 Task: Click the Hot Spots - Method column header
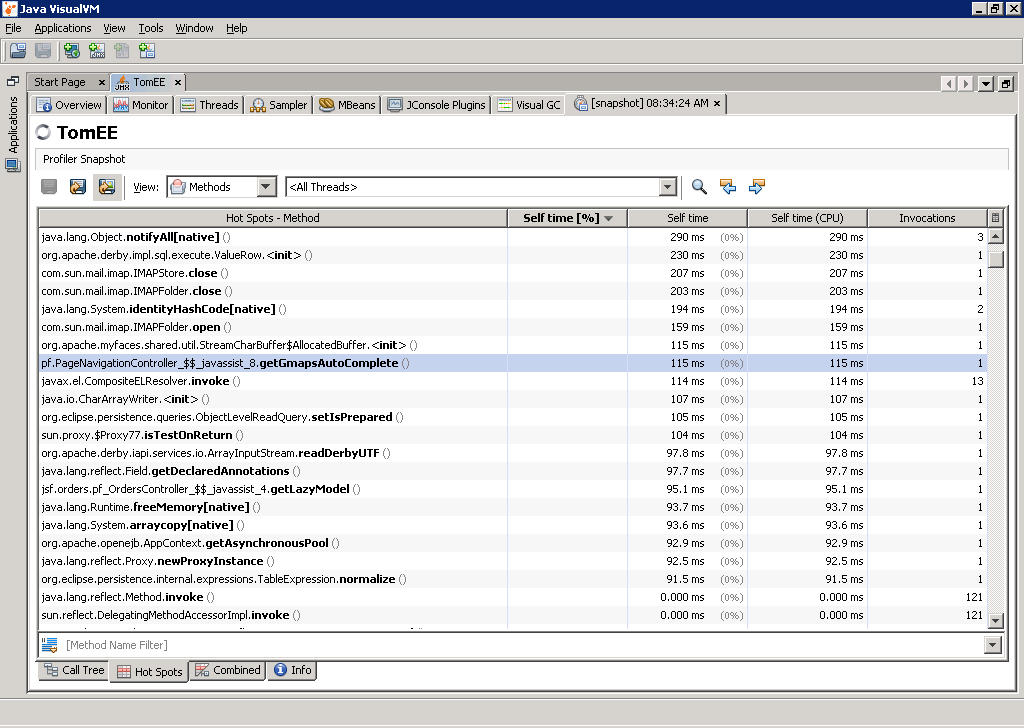(x=272, y=218)
